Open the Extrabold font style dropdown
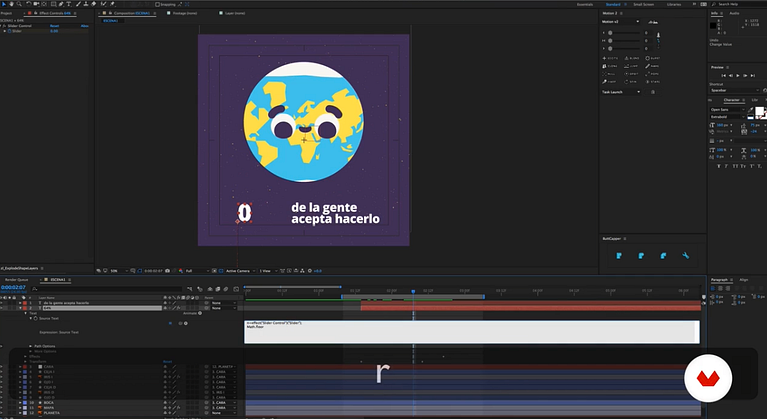Screen dimensions: 767x419 click(x=727, y=117)
